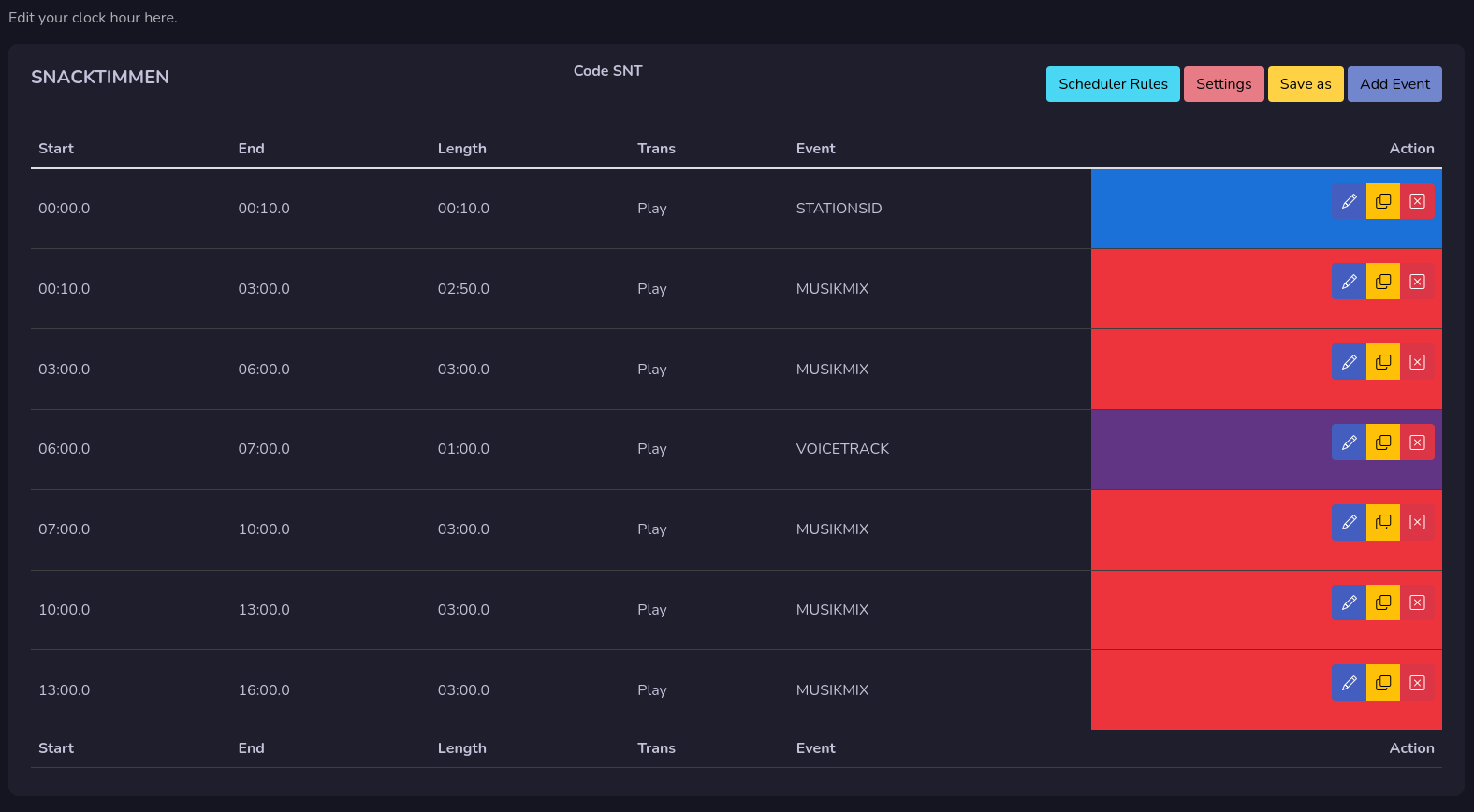Click the End footer header at bottom
This screenshot has height=812, width=1474.
click(251, 748)
